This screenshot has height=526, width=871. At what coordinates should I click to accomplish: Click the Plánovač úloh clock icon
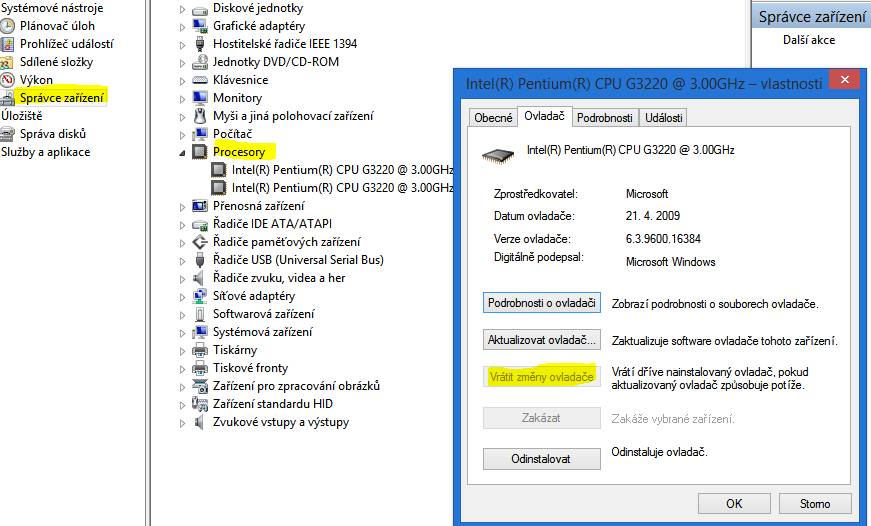click(8, 26)
